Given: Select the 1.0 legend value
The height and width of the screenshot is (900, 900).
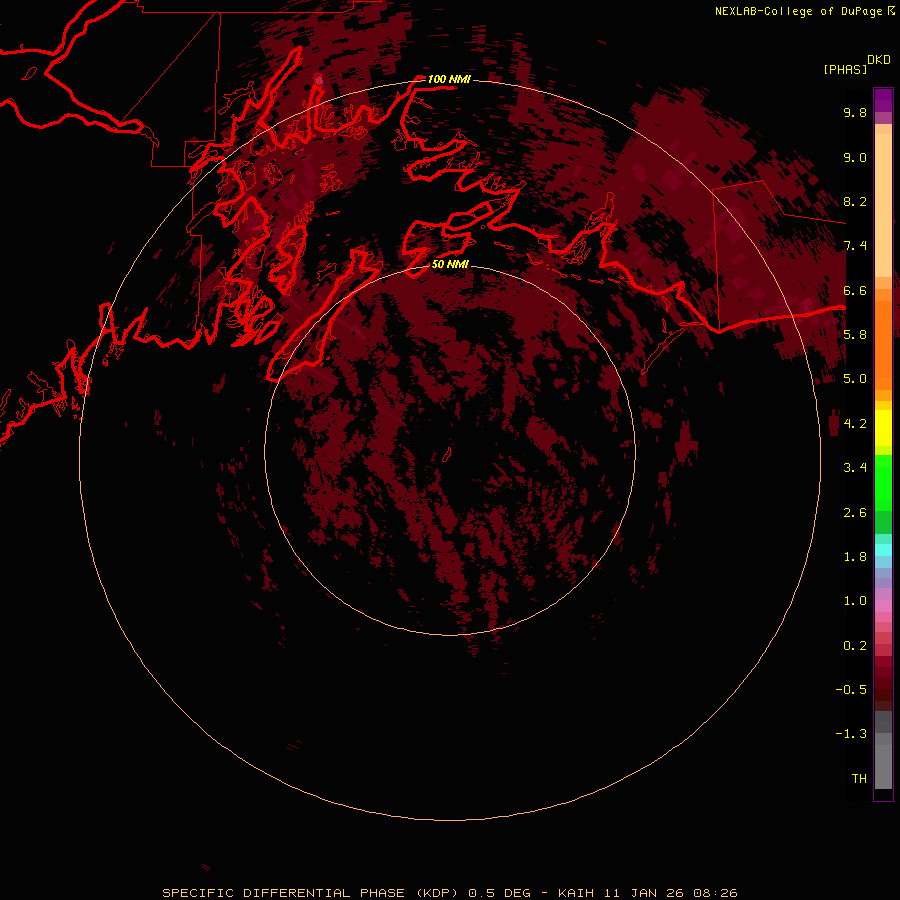Looking at the screenshot, I should 855,601.
